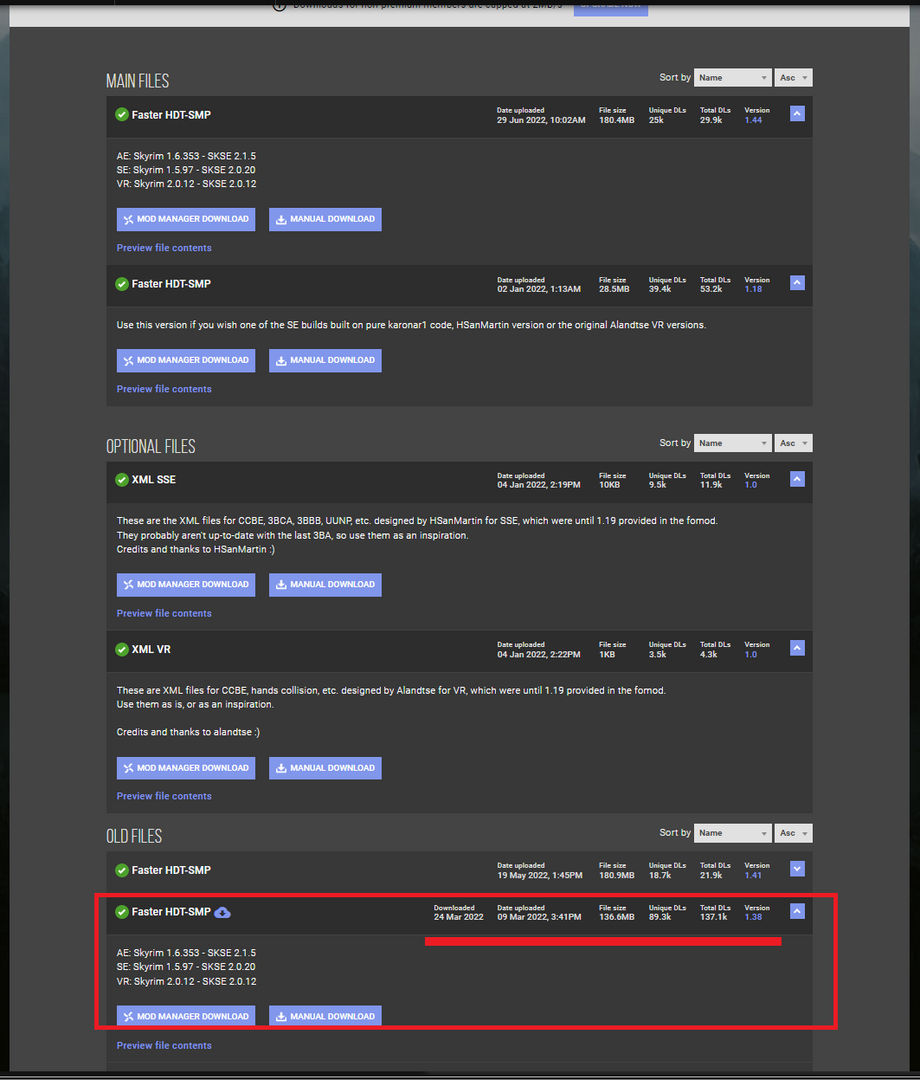The width and height of the screenshot is (920, 1080).
Task: Click green check icon beside XML SSE
Action: tap(122, 480)
